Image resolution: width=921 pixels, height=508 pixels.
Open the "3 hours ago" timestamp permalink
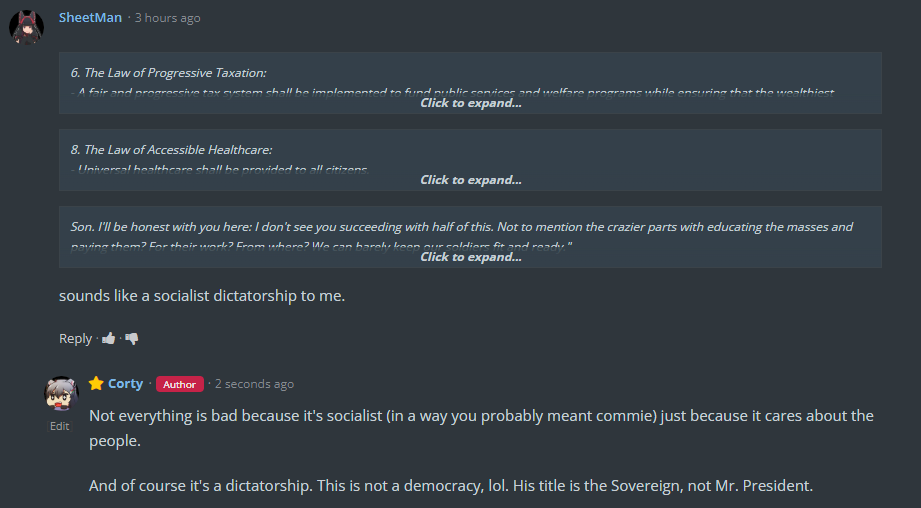167,18
